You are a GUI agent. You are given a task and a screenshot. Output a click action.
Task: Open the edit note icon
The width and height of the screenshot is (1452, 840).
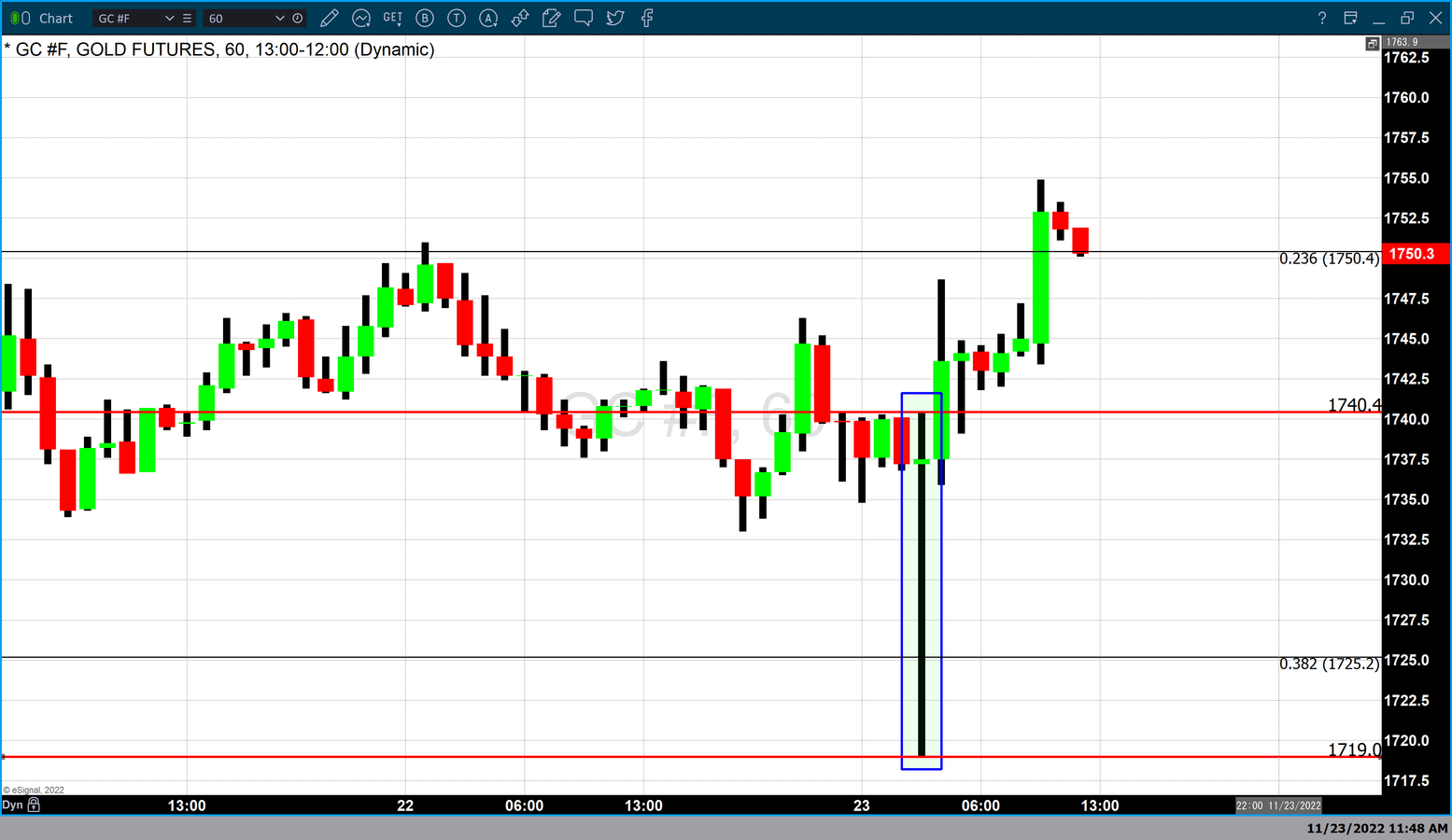pyautogui.click(x=552, y=18)
